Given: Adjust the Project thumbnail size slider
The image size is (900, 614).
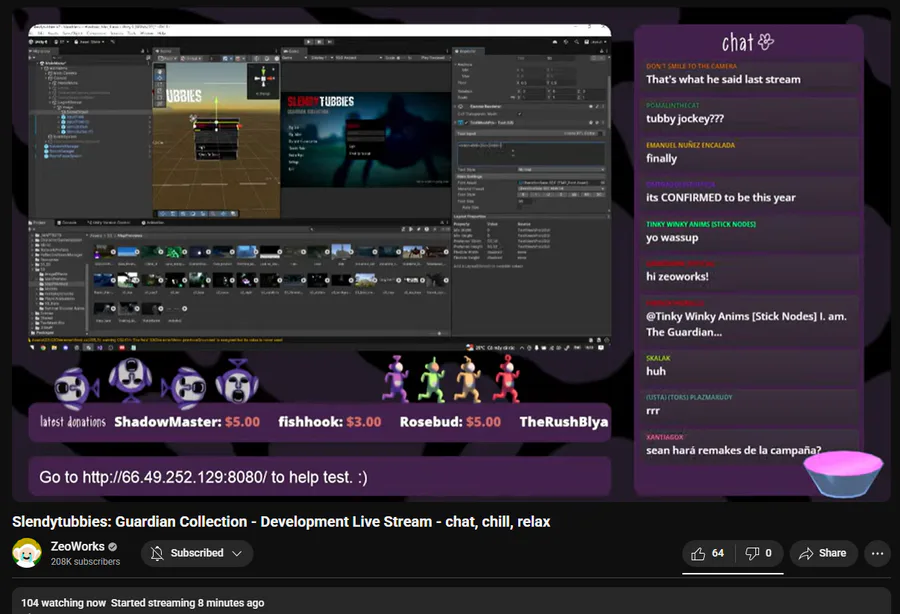Looking at the screenshot, I should (439, 333).
